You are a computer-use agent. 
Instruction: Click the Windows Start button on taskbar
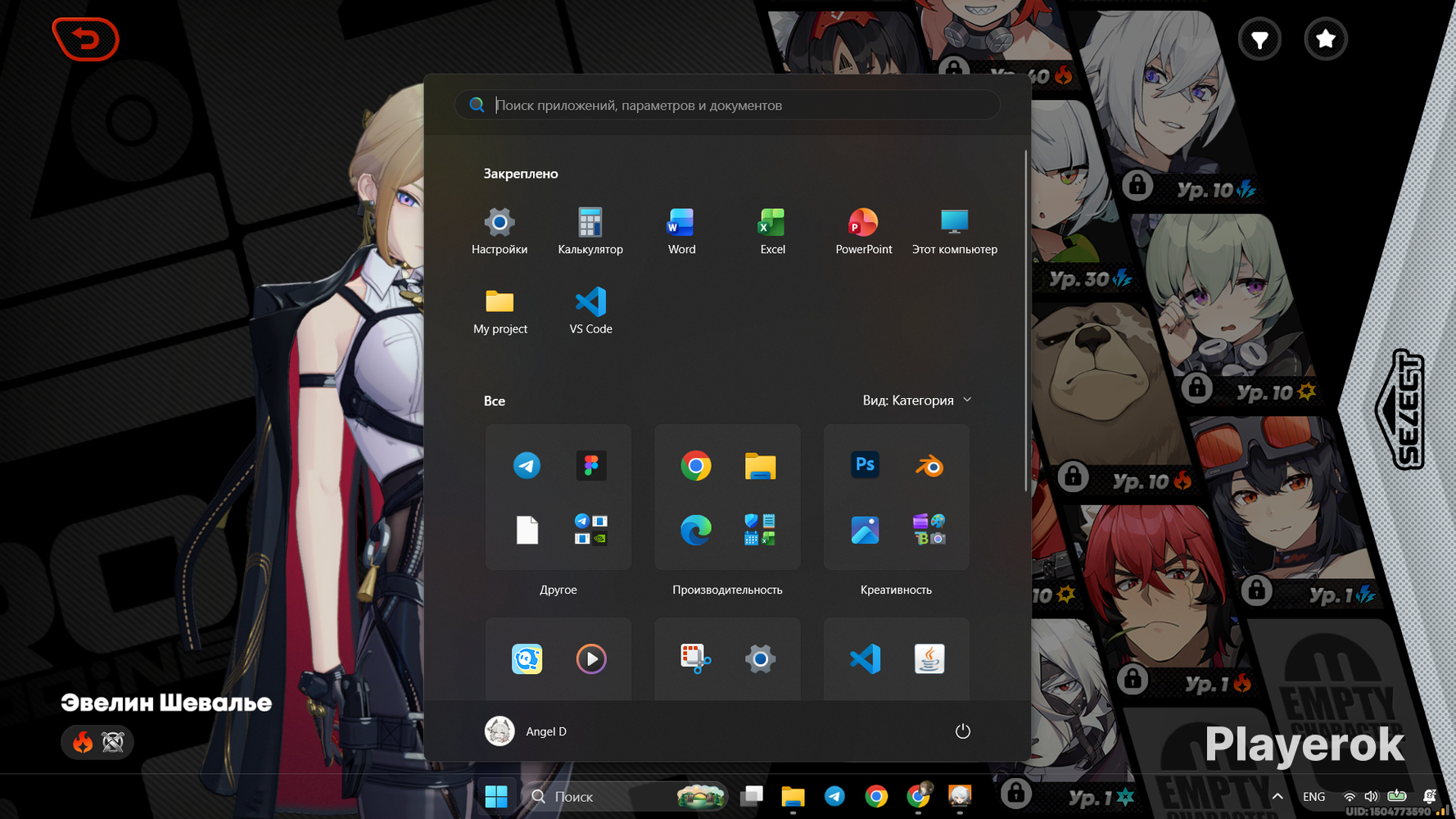(x=496, y=796)
